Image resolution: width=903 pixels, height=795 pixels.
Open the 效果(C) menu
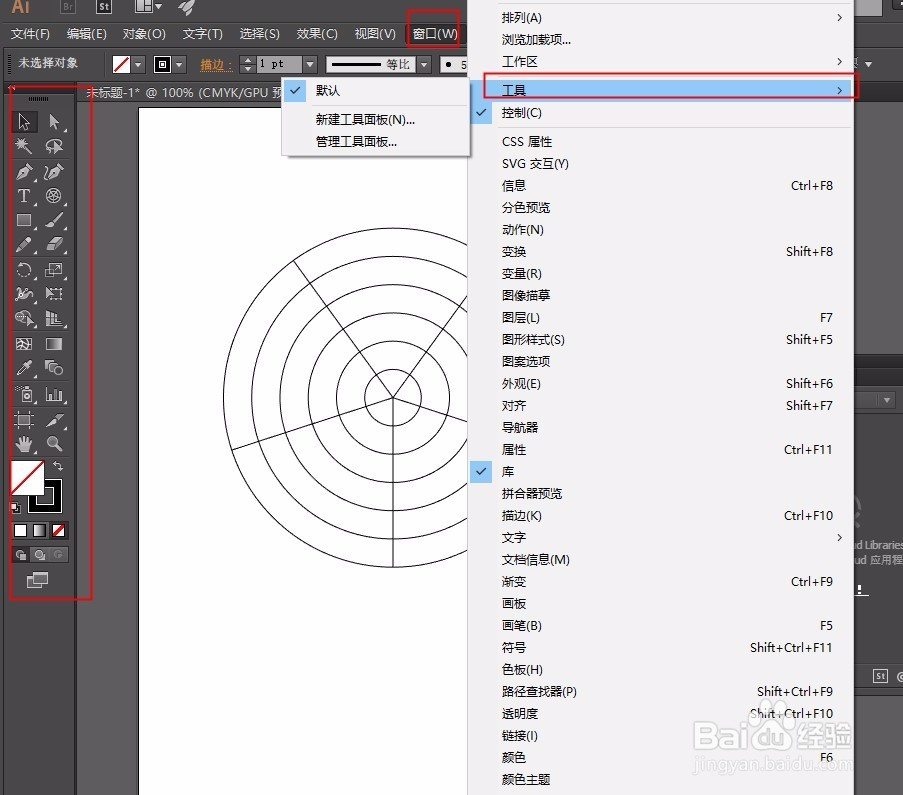(x=317, y=34)
